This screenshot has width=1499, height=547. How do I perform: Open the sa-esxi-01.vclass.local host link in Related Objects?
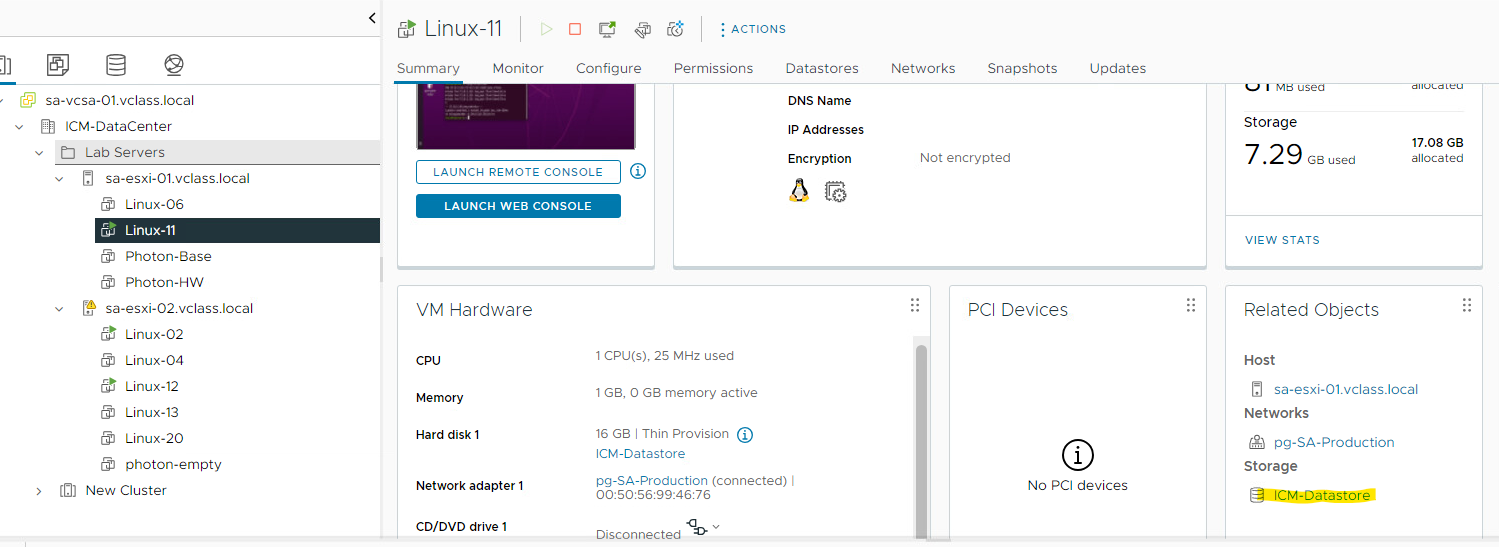pos(1346,389)
